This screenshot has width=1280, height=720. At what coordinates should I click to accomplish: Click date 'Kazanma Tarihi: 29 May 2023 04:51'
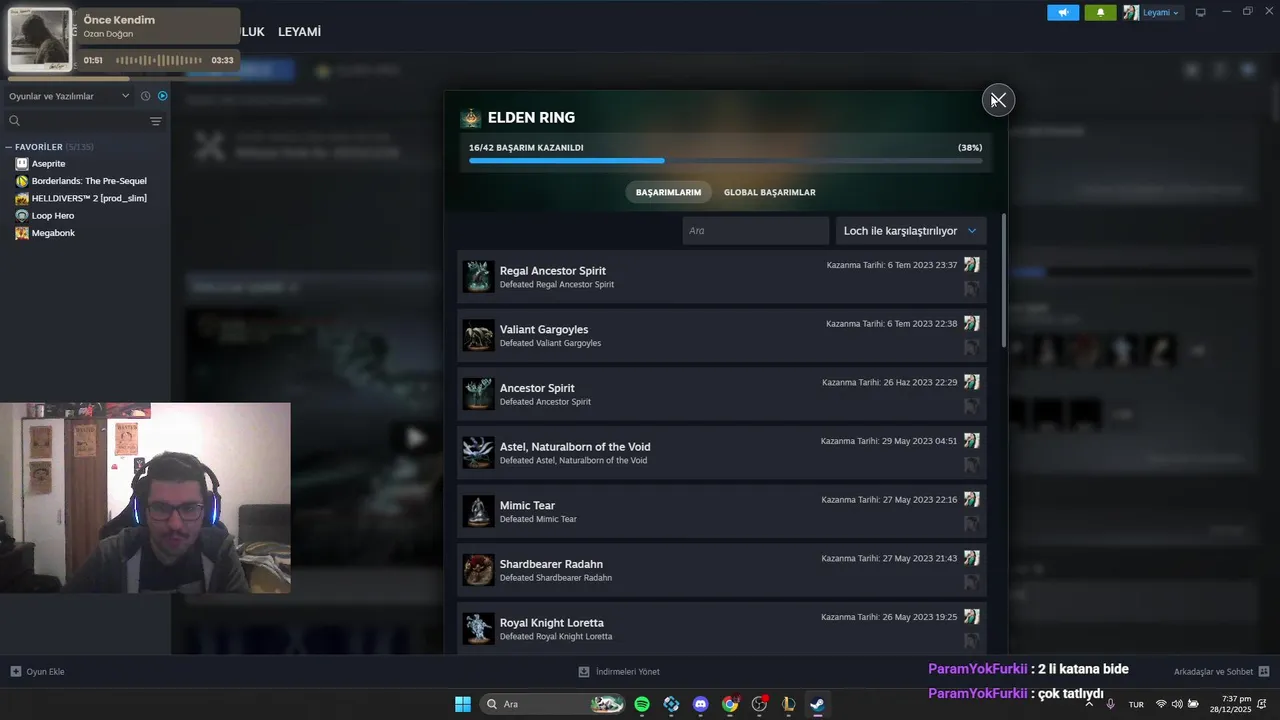[889, 441]
